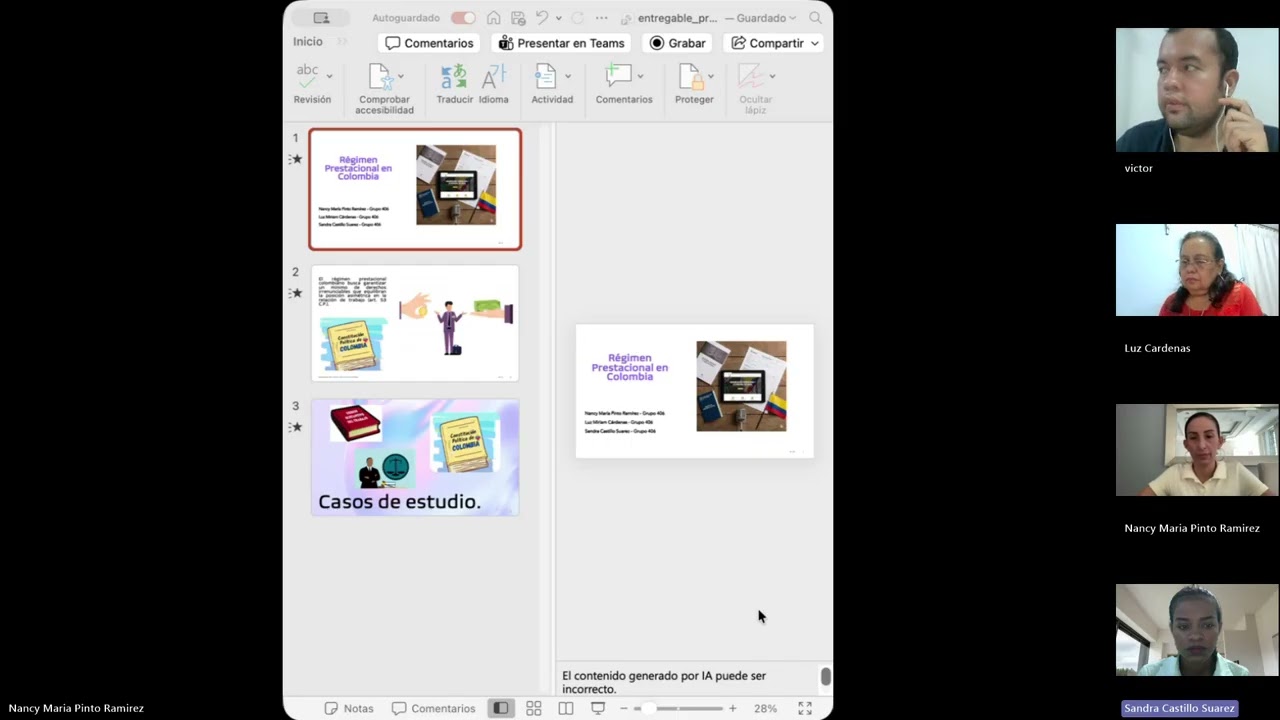Image resolution: width=1280 pixels, height=720 pixels.
Task: Select victor's video tile
Action: (x=1197, y=90)
